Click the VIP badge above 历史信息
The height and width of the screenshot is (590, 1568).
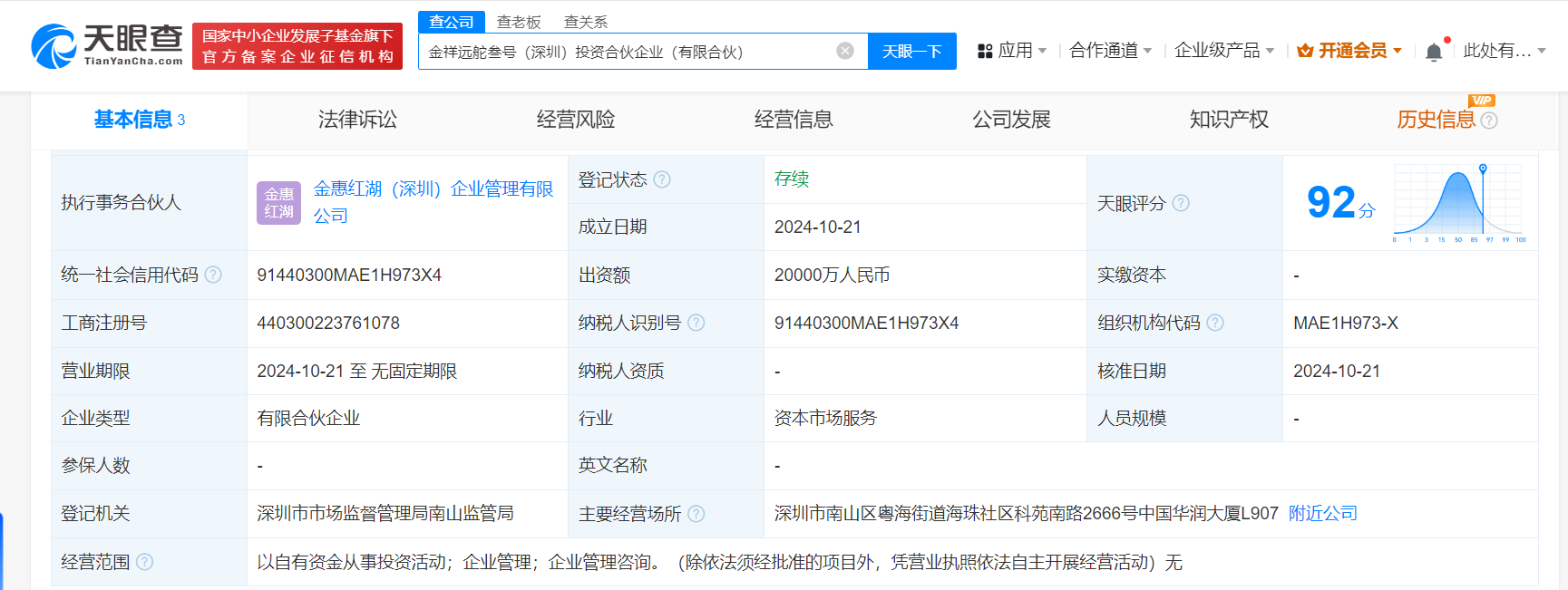[x=1482, y=100]
